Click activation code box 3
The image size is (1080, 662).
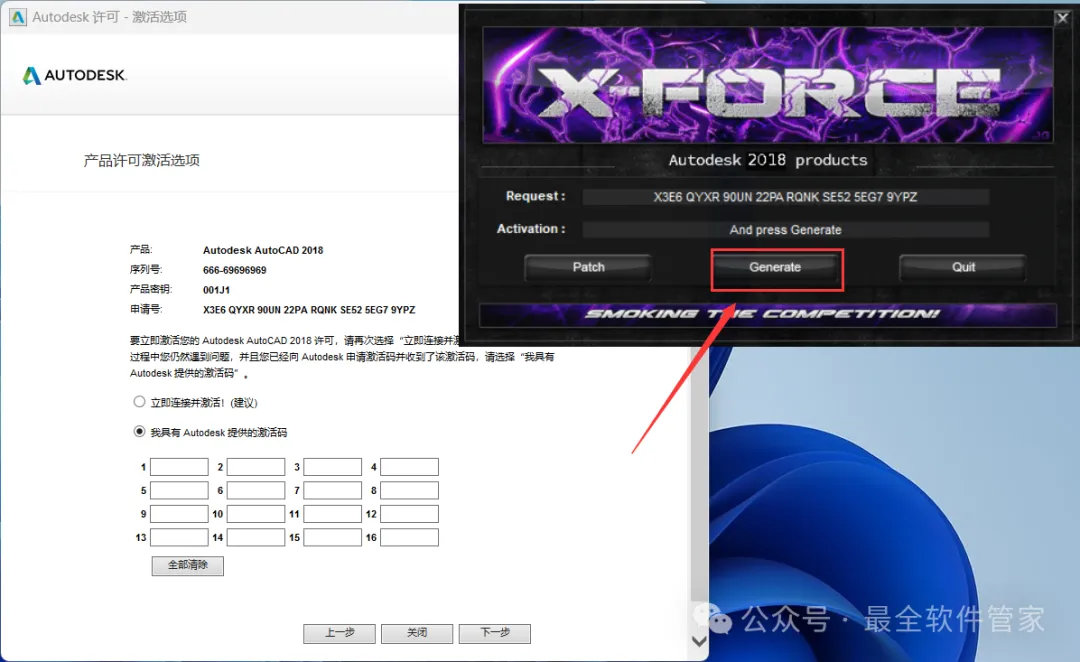[333, 467]
